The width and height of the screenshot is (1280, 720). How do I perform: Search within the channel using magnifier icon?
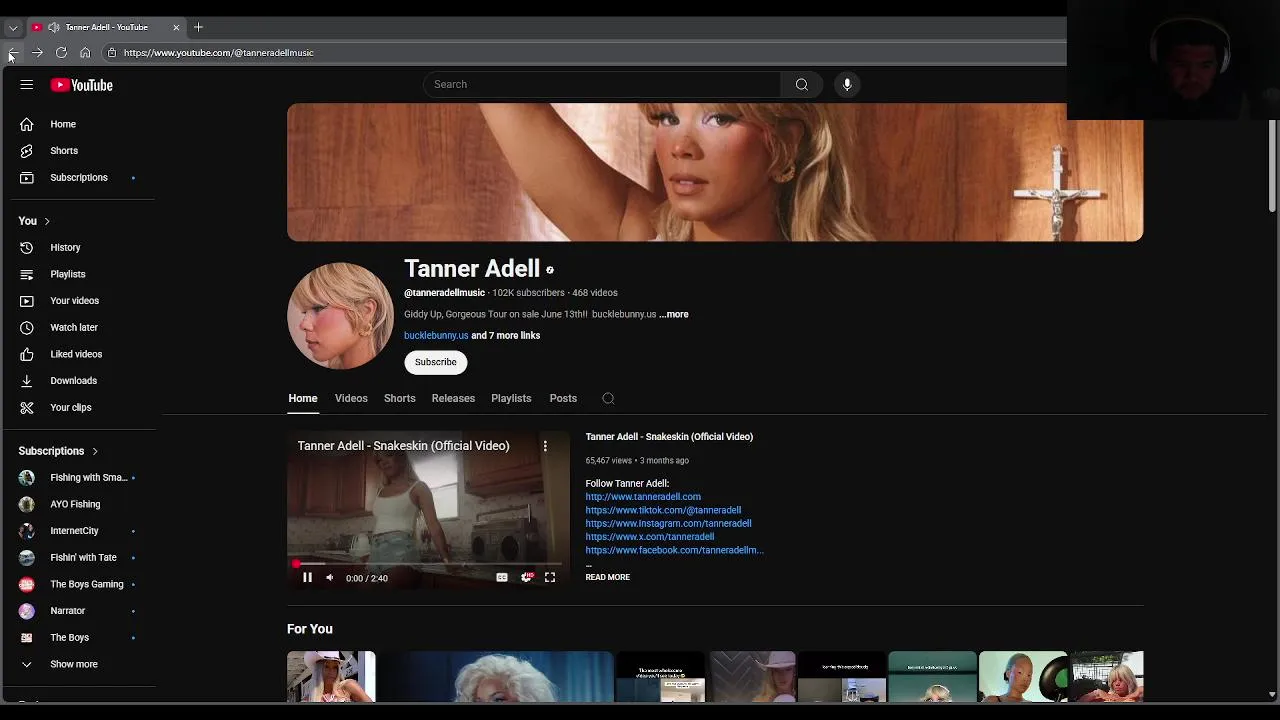click(x=608, y=398)
